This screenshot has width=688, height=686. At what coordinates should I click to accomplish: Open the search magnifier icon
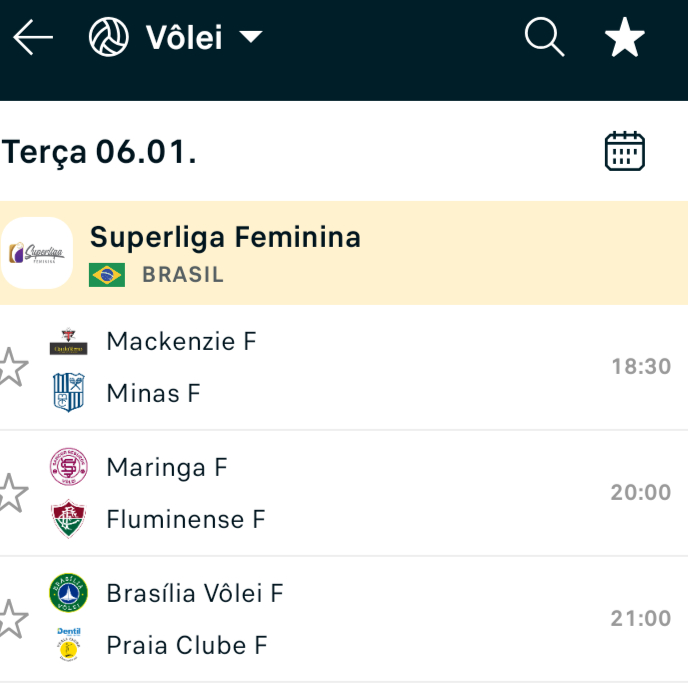(x=544, y=38)
